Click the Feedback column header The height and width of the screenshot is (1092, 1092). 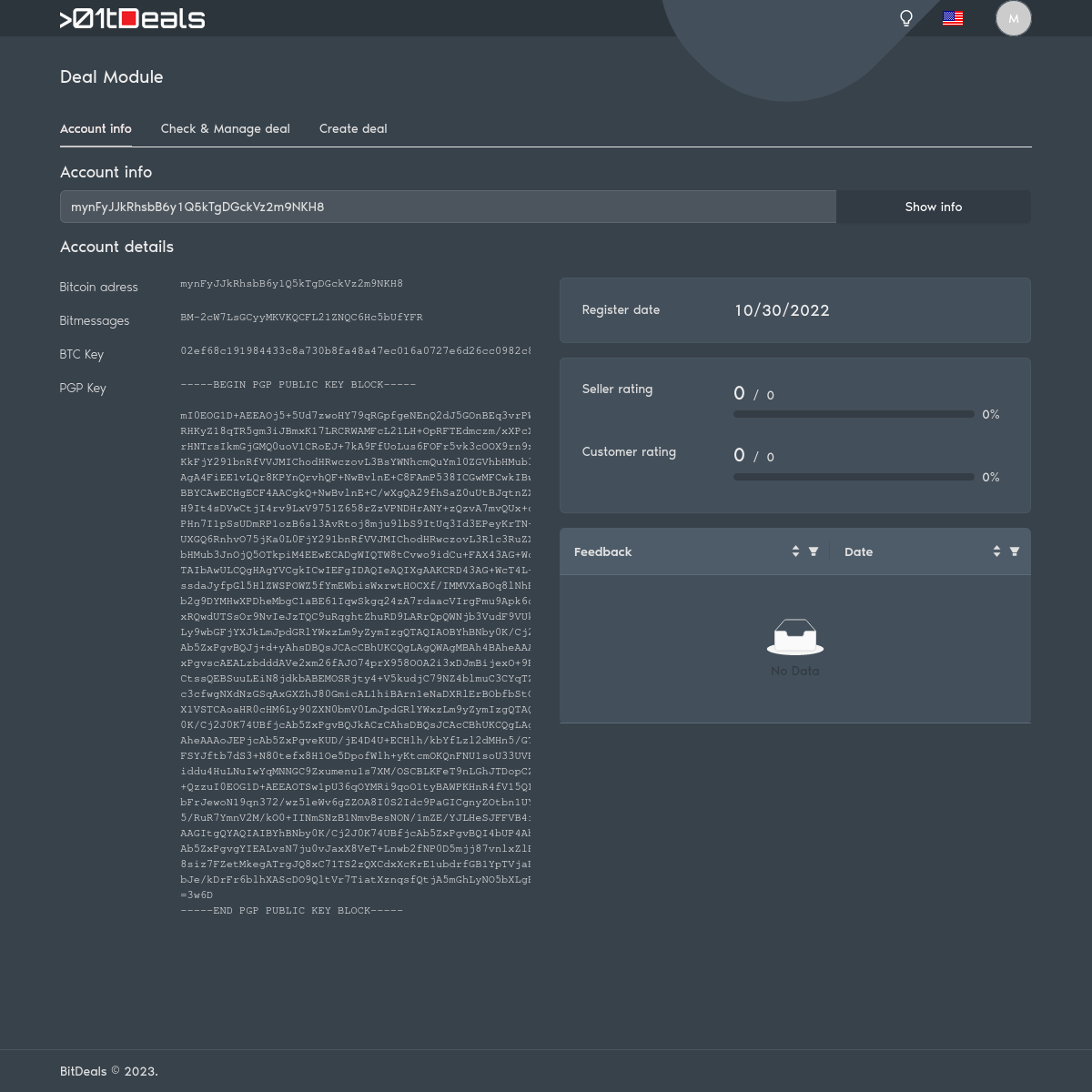[602, 551]
